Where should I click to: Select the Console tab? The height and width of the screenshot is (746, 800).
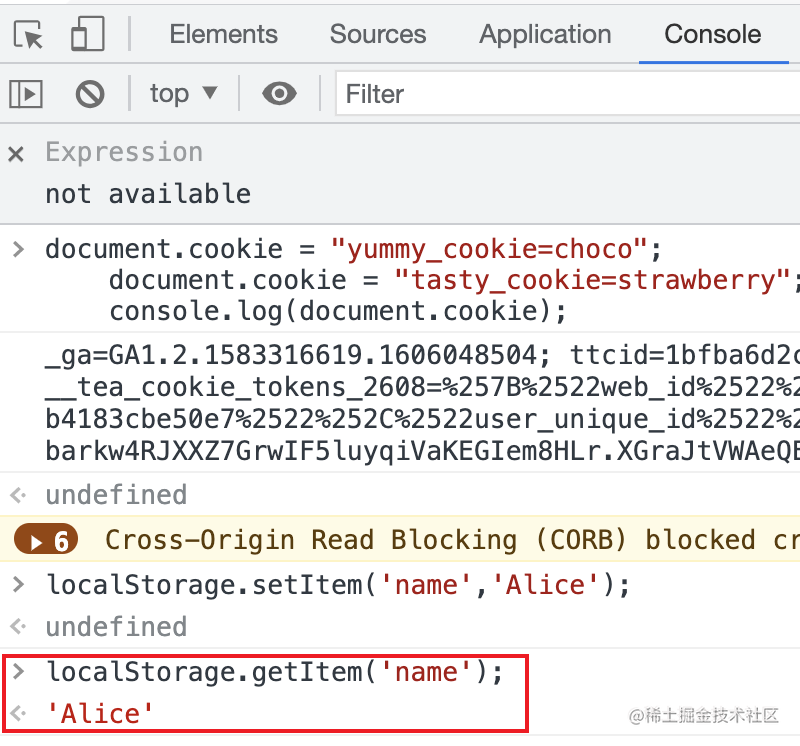tap(712, 34)
